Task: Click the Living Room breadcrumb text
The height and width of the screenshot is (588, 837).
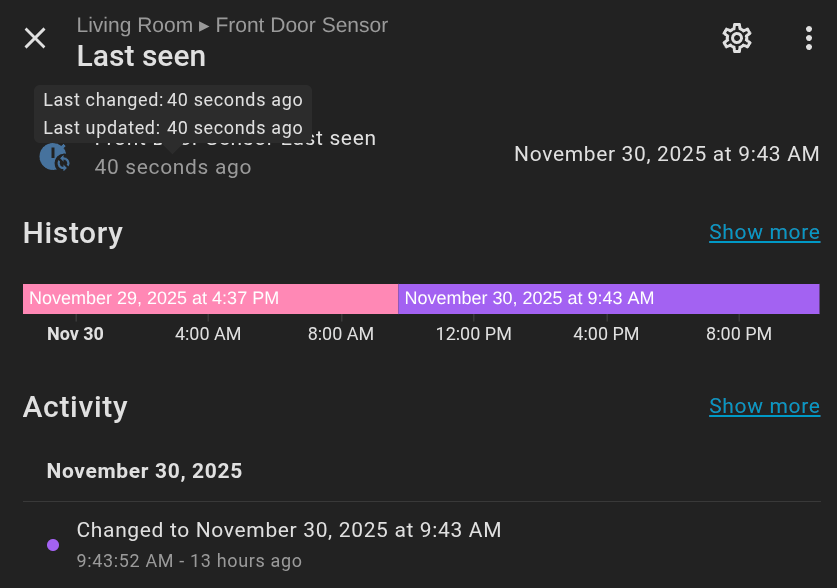Action: pos(134,25)
